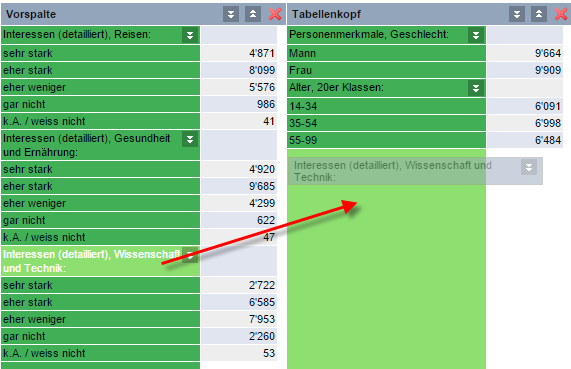Expand all items in Vorspalte panel header
This screenshot has width=571, height=369.
pyautogui.click(x=231, y=14)
